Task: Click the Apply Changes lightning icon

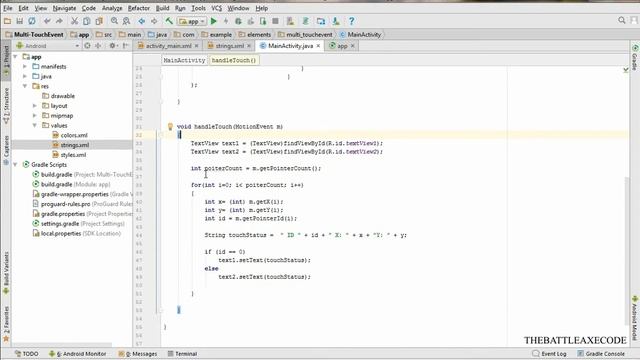Action: [x=226, y=21]
